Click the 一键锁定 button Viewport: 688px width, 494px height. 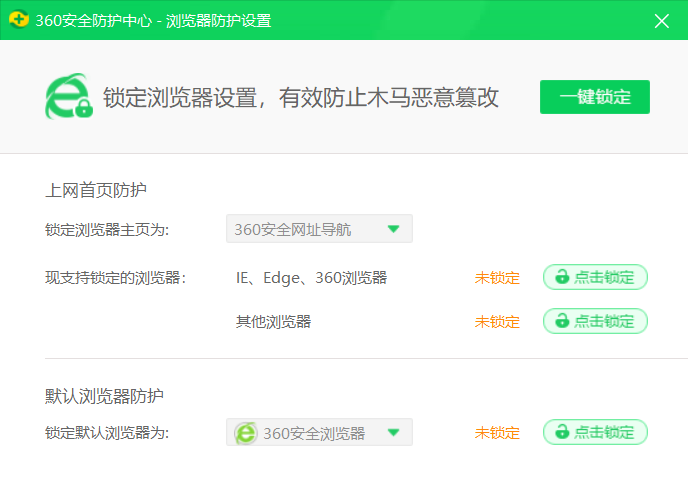point(595,97)
